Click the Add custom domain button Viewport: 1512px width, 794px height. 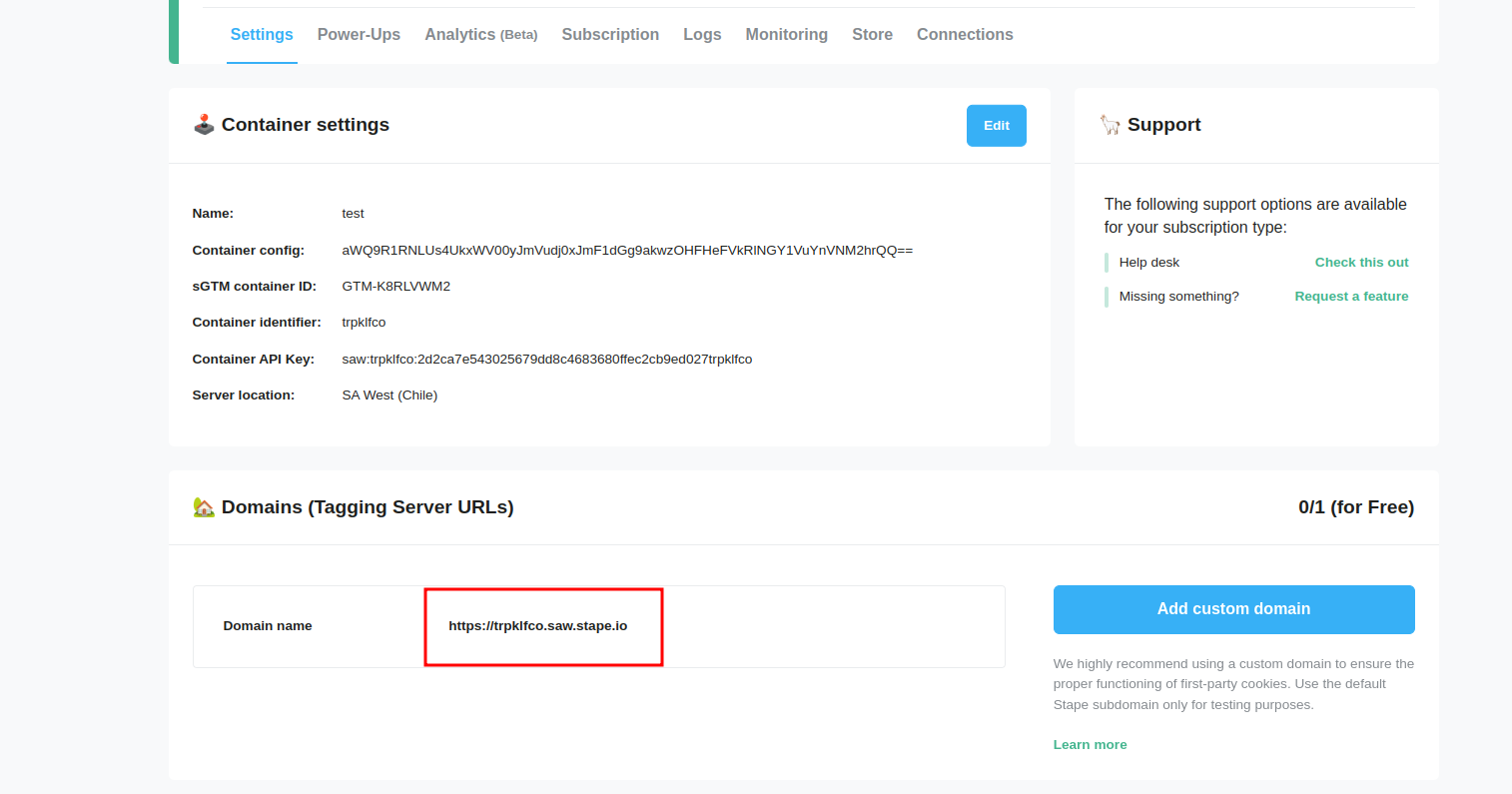(1233, 609)
